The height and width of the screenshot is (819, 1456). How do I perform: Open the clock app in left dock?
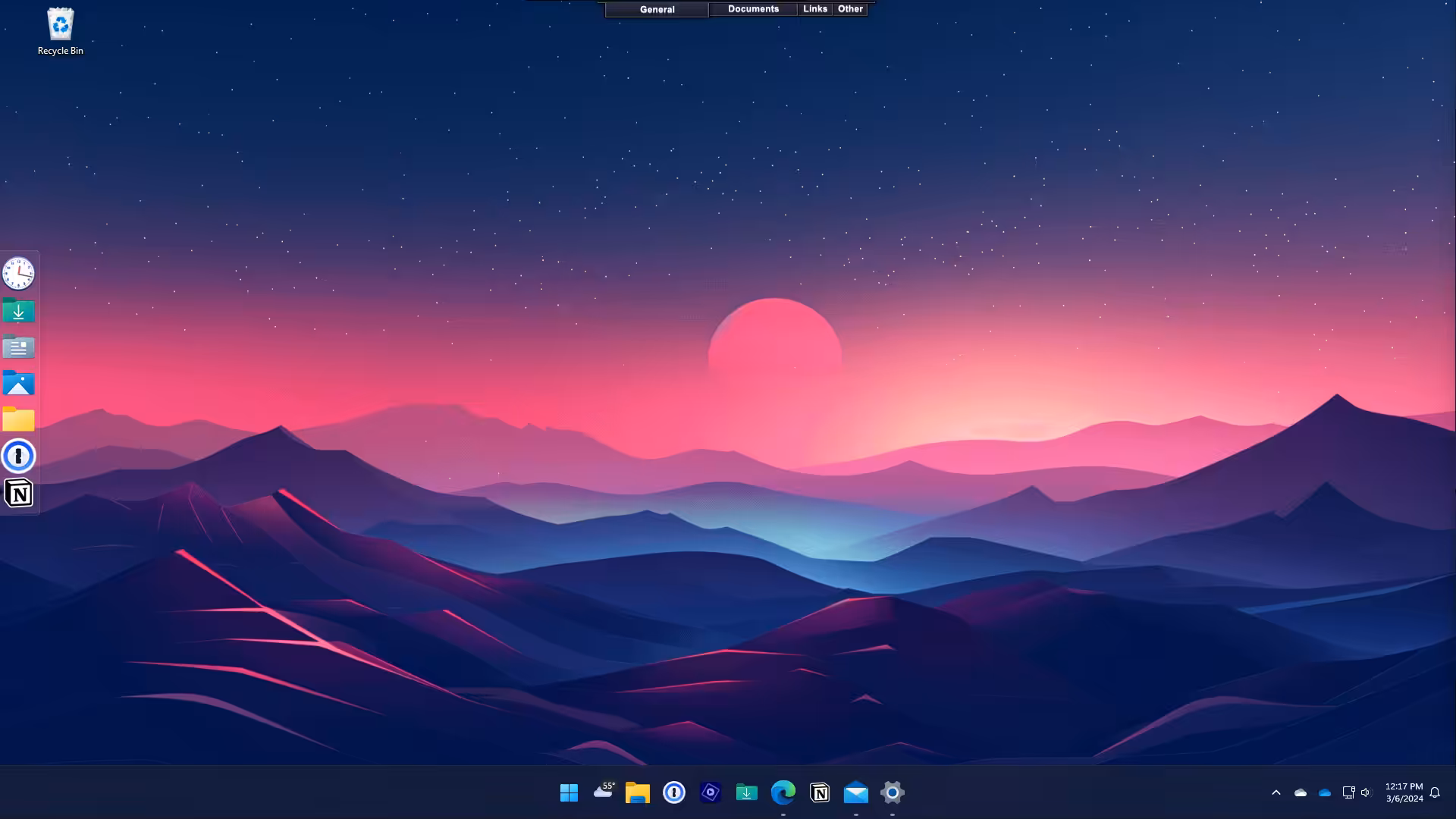click(18, 274)
